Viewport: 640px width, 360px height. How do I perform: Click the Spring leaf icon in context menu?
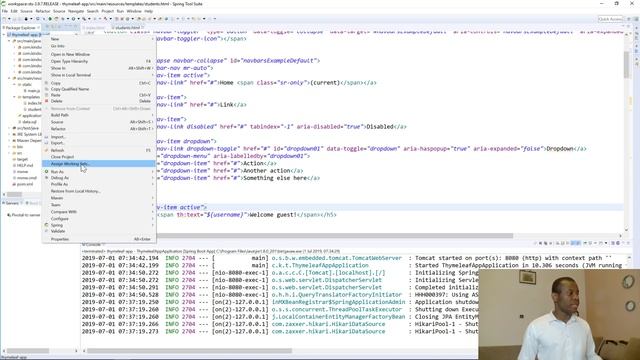(x=47, y=225)
